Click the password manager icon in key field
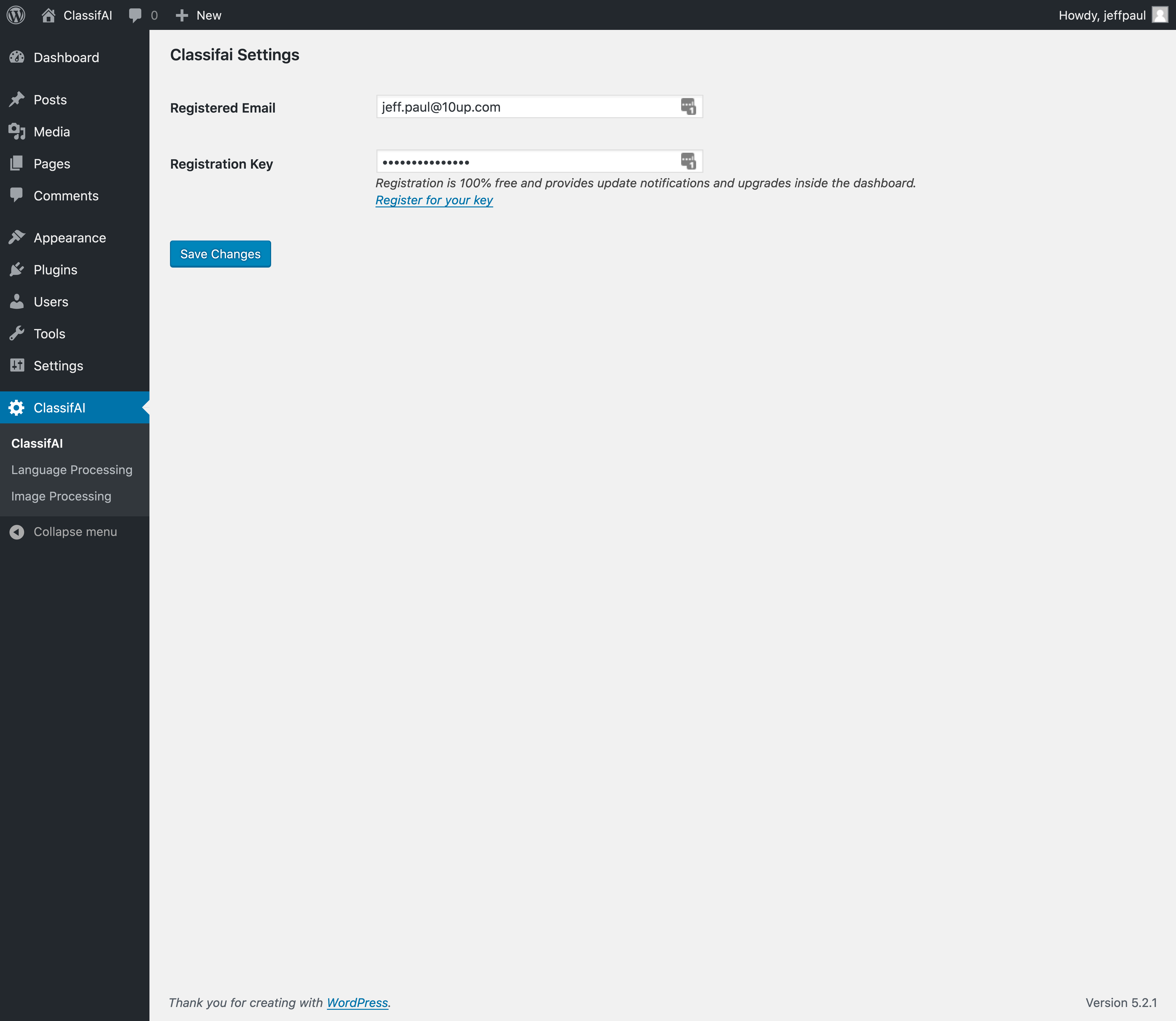Screen dimensions: 1176x1021 point(688,161)
